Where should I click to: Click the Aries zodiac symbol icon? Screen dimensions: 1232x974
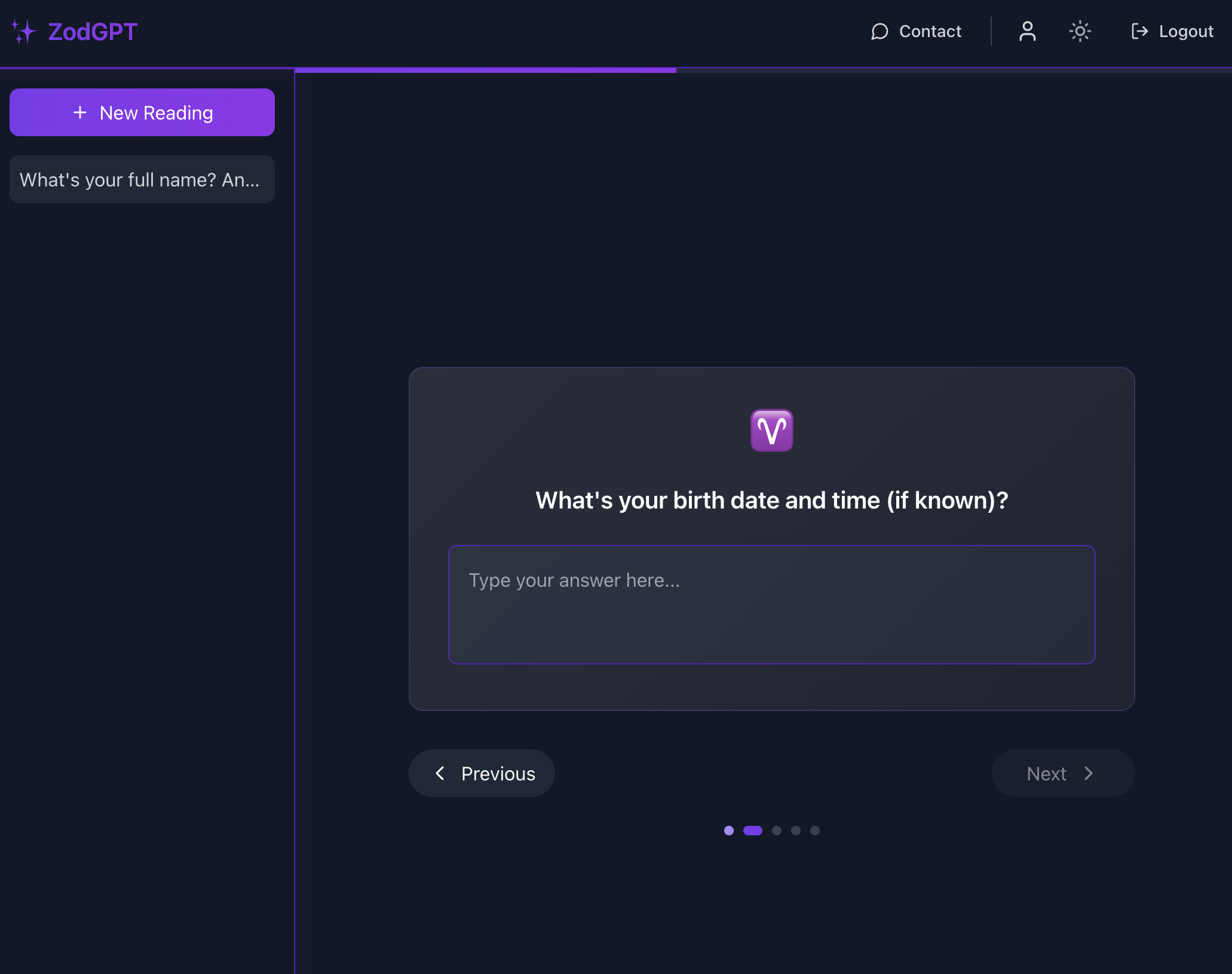[x=771, y=430]
